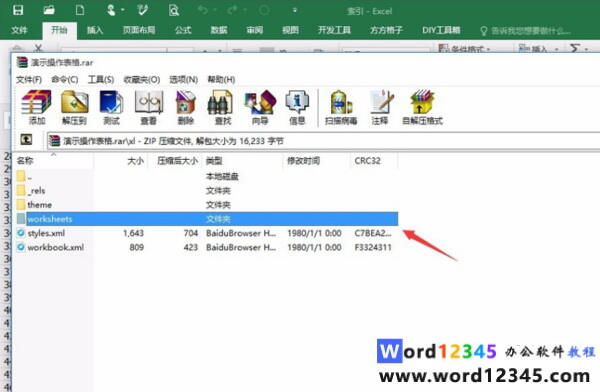Show archive Info (信息) icon
The width and height of the screenshot is (600, 392).
[x=297, y=107]
